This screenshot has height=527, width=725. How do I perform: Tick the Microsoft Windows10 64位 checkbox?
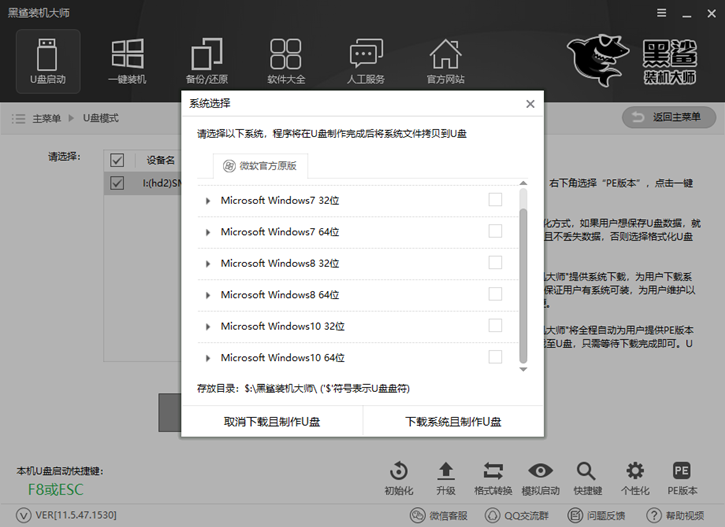pyautogui.click(x=495, y=357)
